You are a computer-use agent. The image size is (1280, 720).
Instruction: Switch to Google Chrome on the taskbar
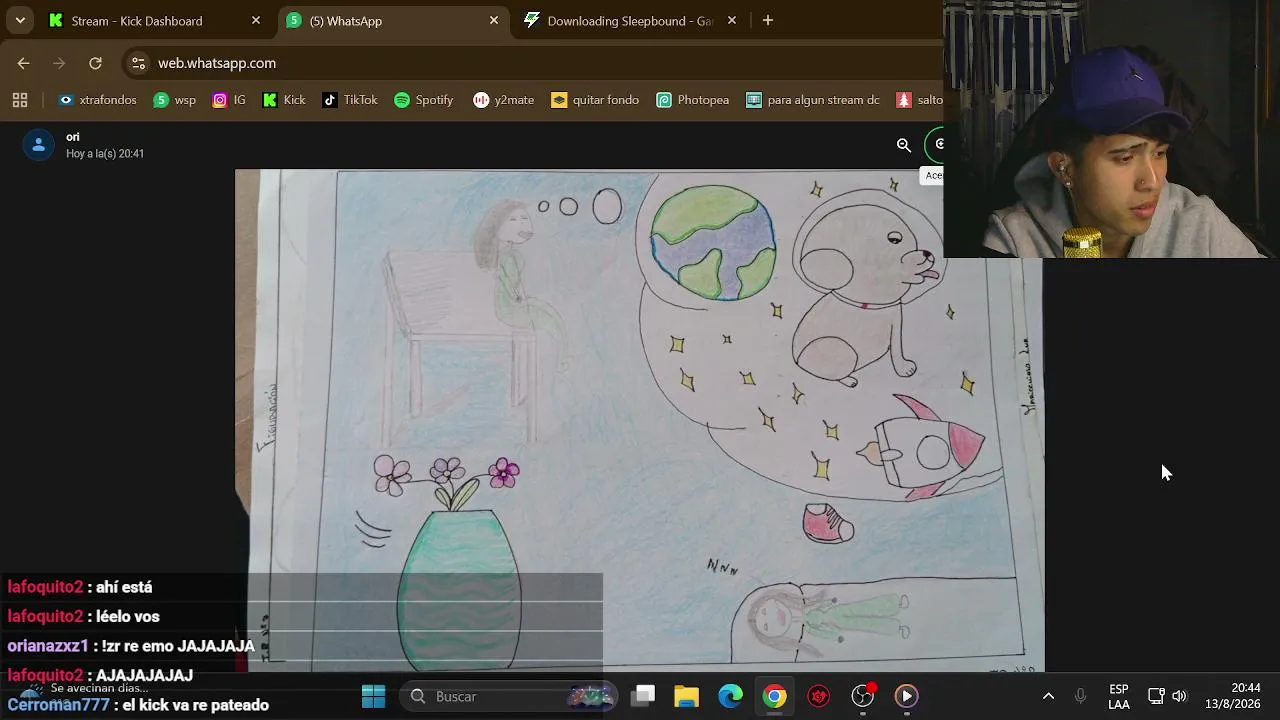775,696
